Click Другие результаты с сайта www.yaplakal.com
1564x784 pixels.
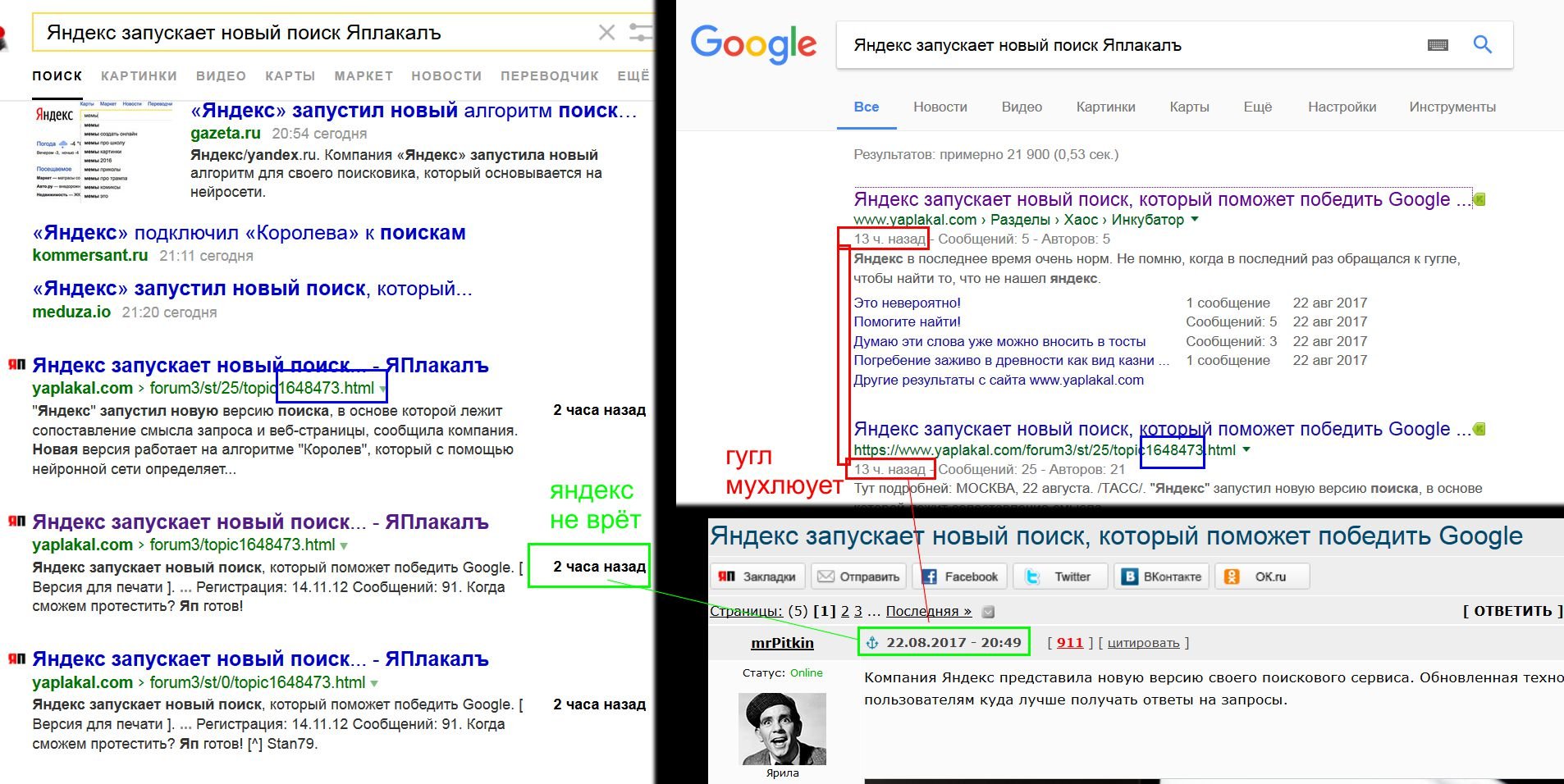pyautogui.click(x=999, y=380)
